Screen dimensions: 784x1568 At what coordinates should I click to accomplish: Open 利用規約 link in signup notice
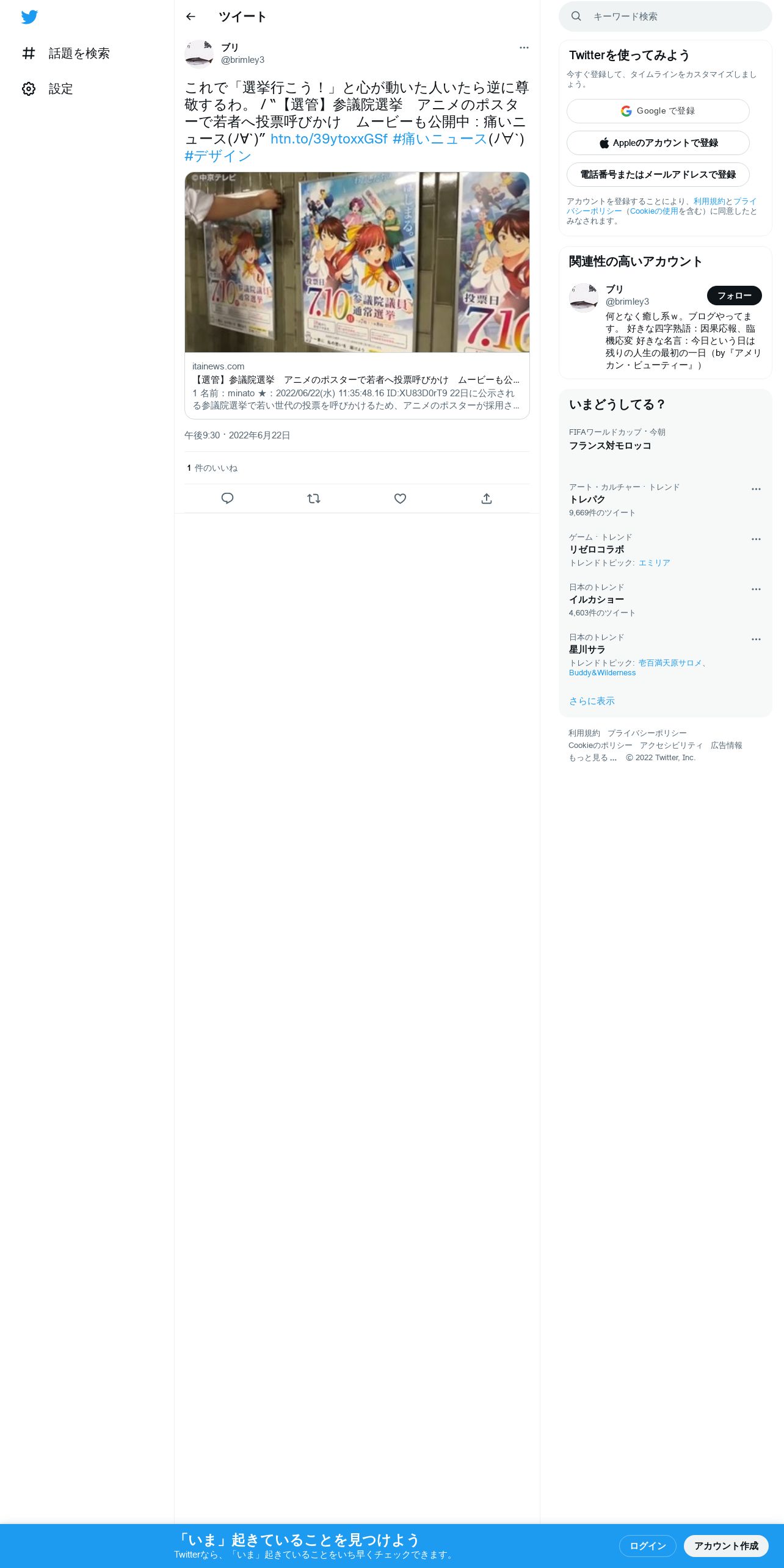tap(709, 201)
